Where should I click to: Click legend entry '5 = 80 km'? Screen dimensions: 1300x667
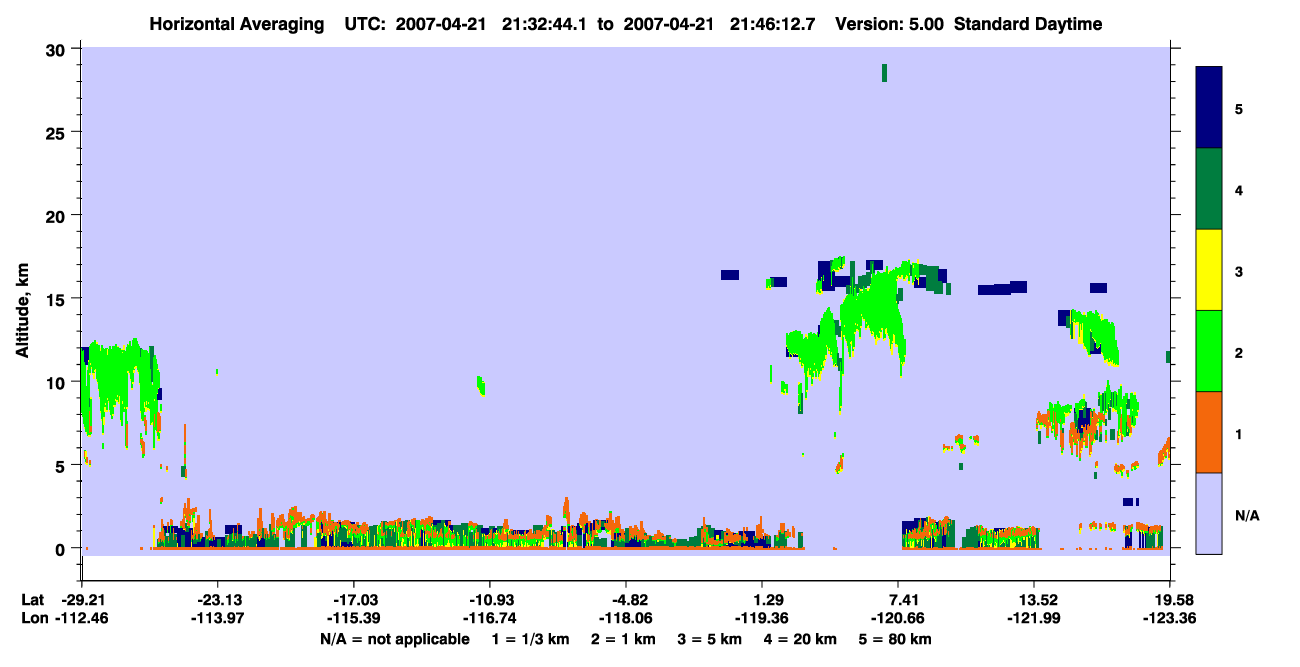click(x=896, y=639)
